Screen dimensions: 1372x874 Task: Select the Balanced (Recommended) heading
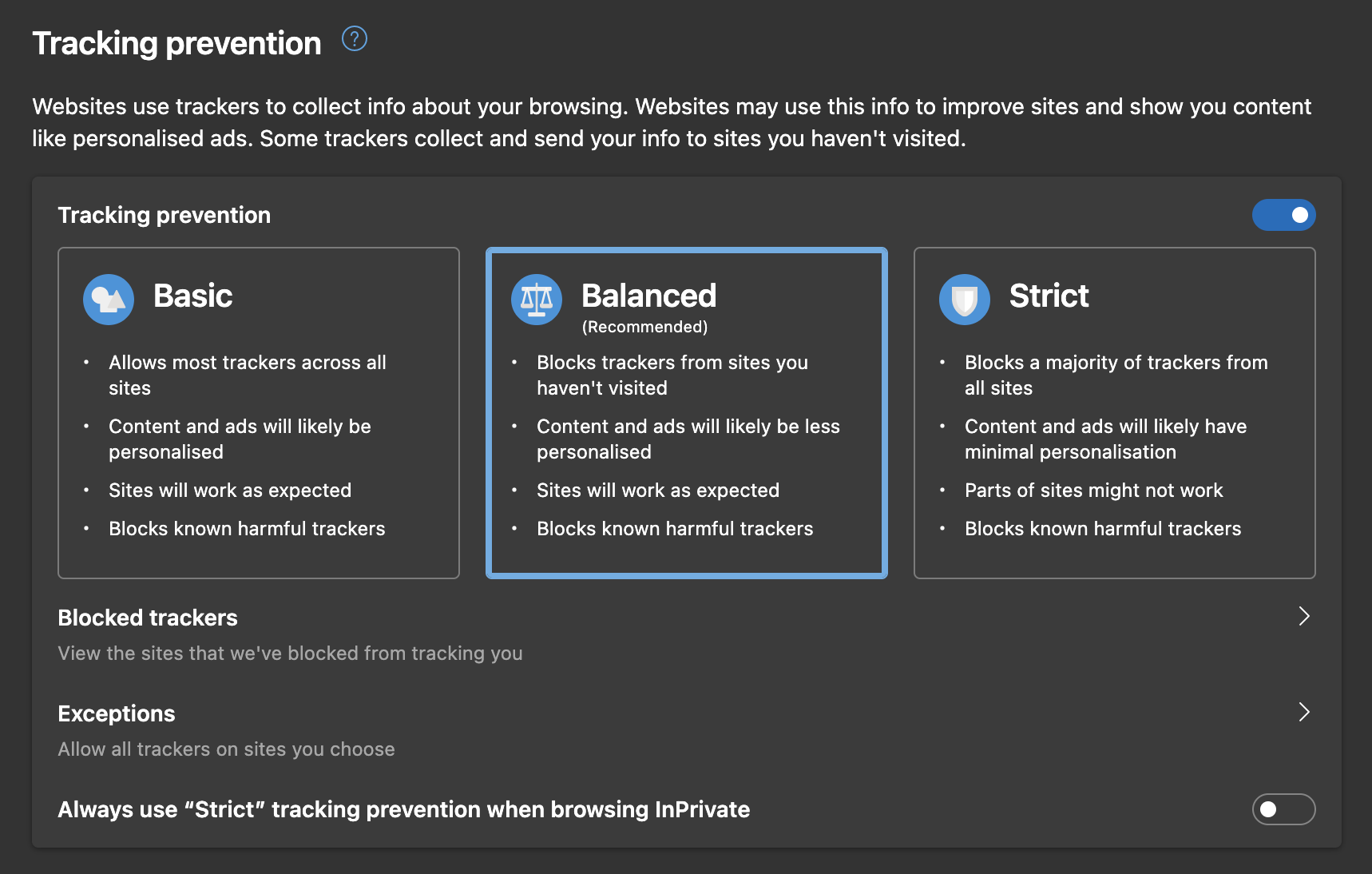point(649,307)
